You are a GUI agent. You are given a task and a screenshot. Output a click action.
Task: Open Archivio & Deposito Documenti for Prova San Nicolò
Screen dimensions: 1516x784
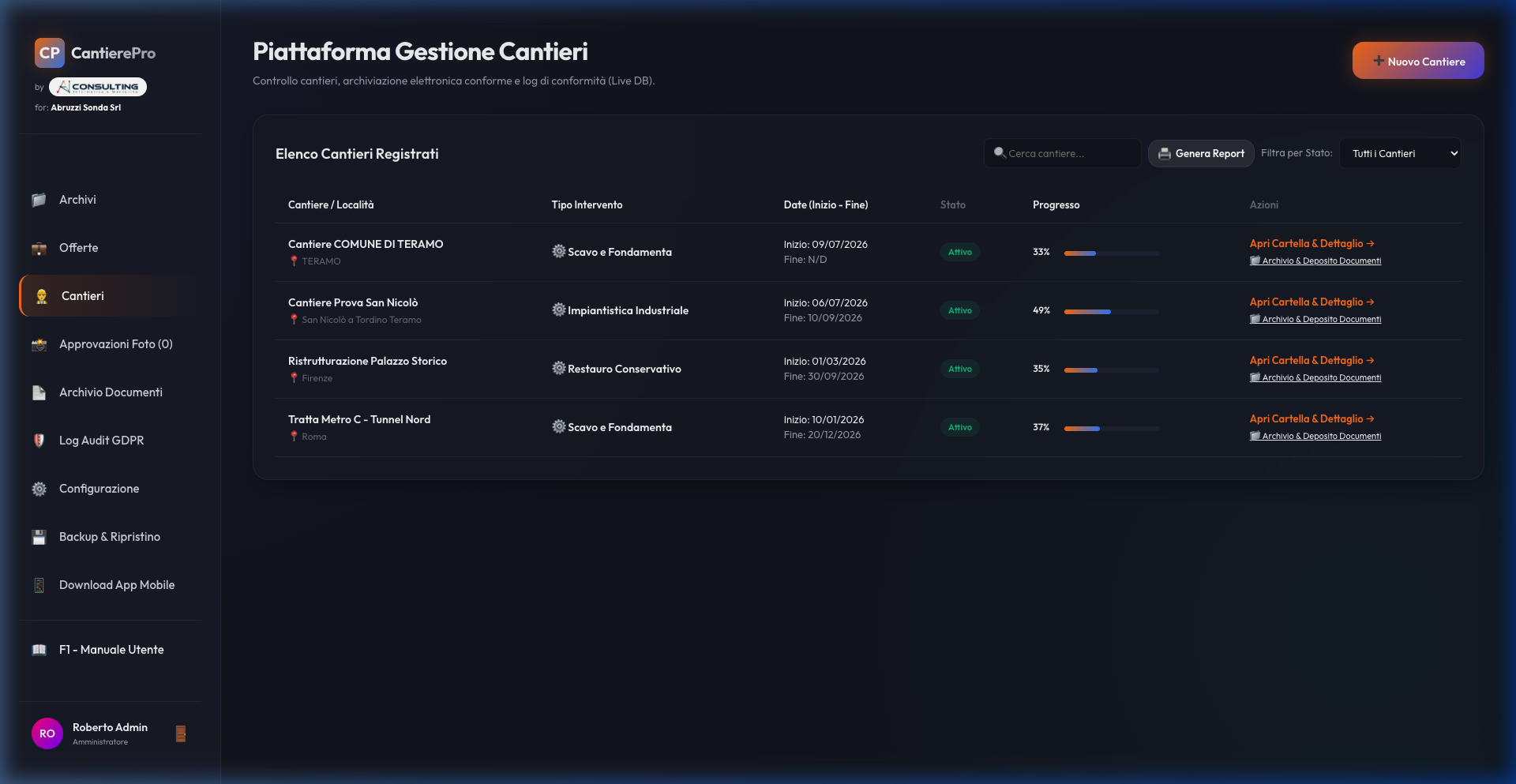tap(1315, 320)
